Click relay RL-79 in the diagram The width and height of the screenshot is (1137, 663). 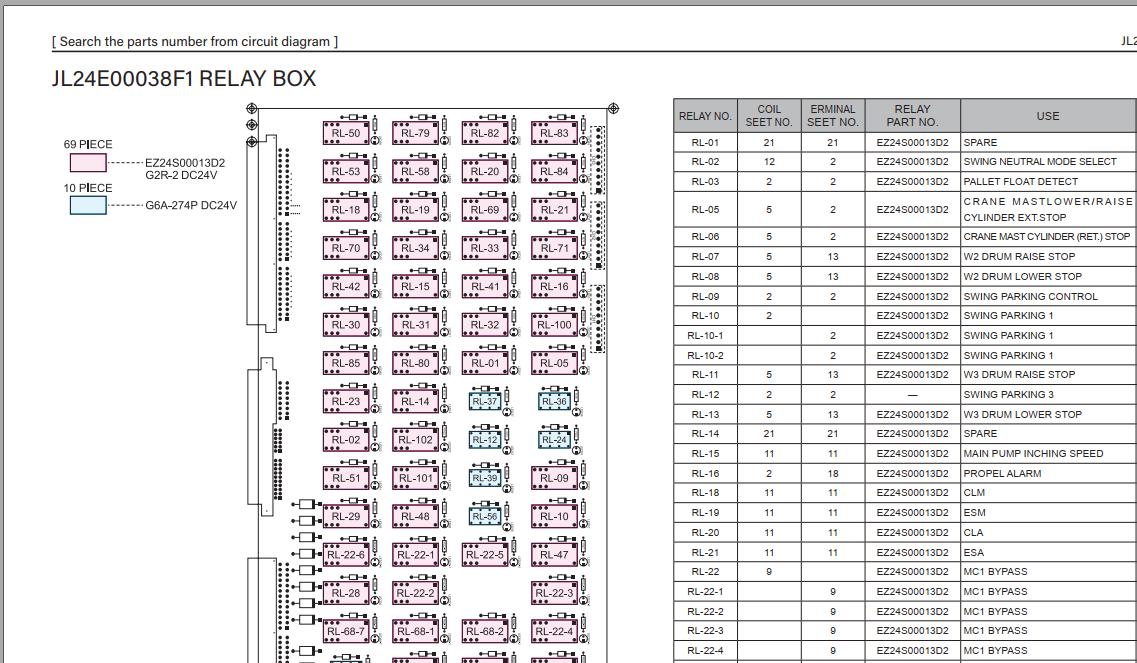[x=415, y=133]
